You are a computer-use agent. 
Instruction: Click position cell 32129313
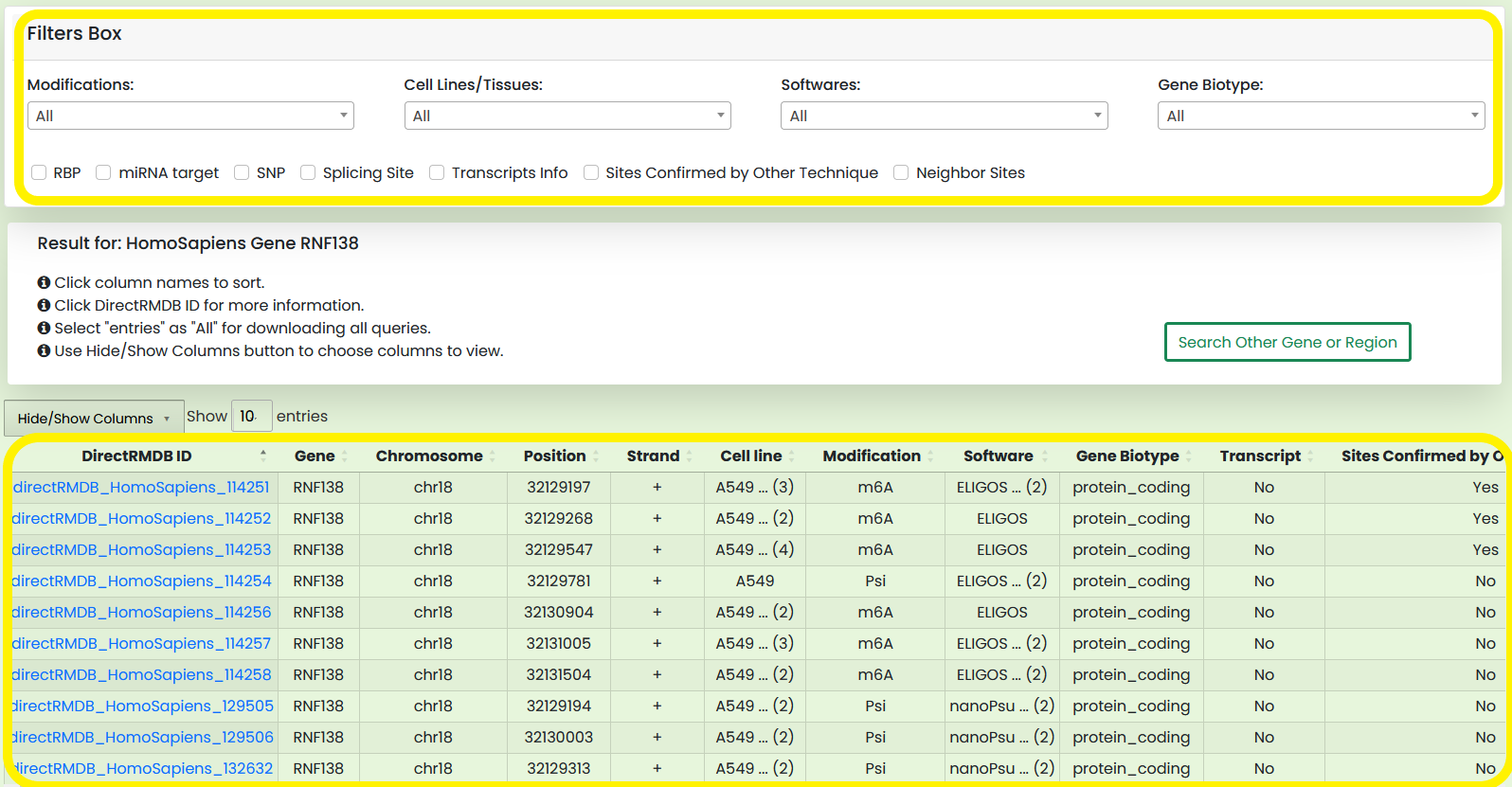pyautogui.click(x=559, y=768)
